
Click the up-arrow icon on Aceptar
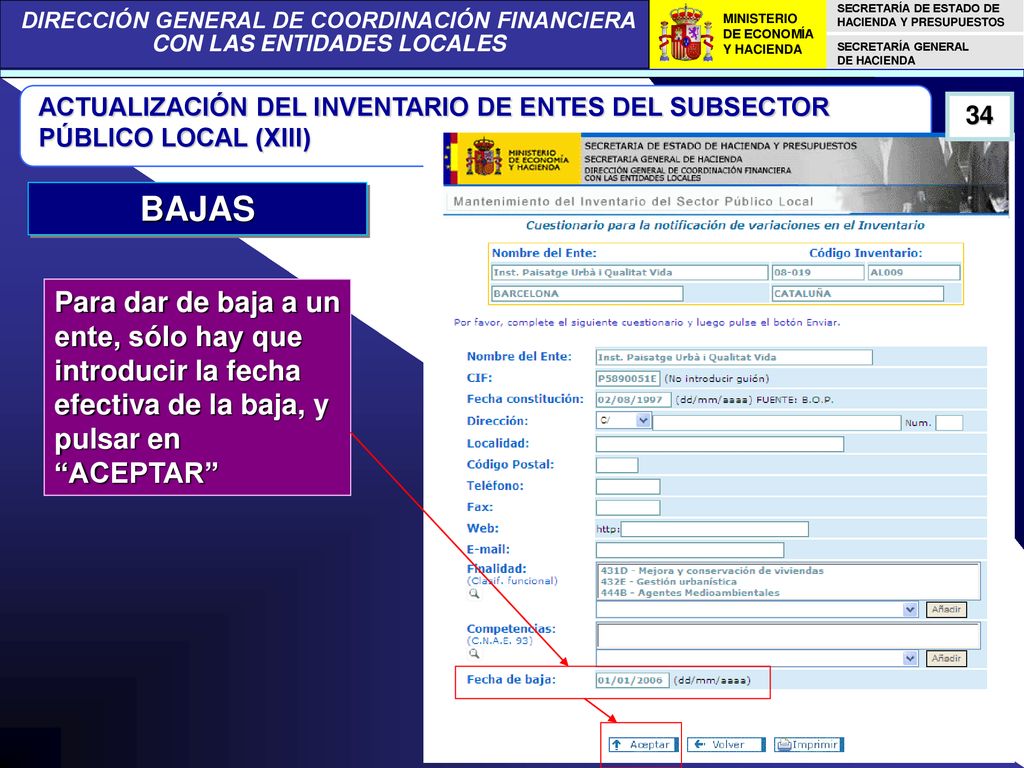click(616, 744)
